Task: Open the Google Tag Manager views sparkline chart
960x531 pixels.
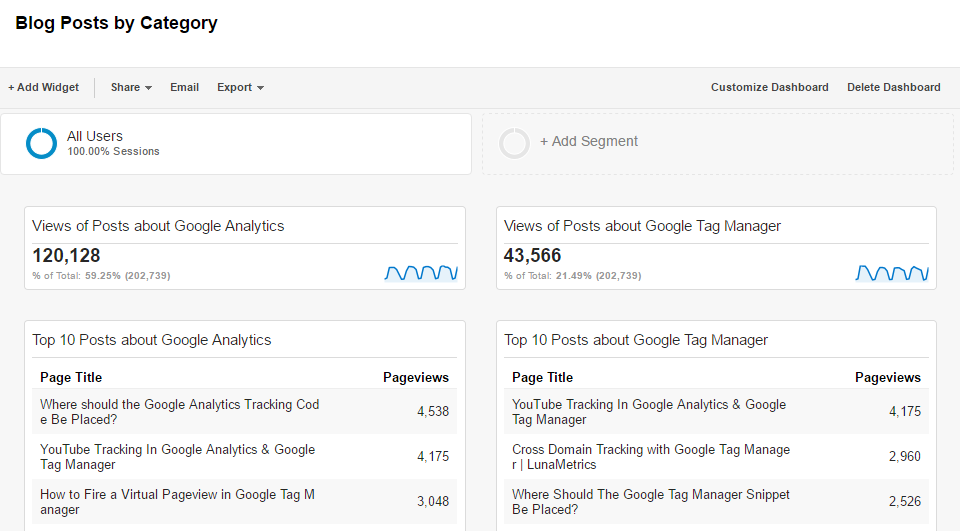Action: [892, 273]
